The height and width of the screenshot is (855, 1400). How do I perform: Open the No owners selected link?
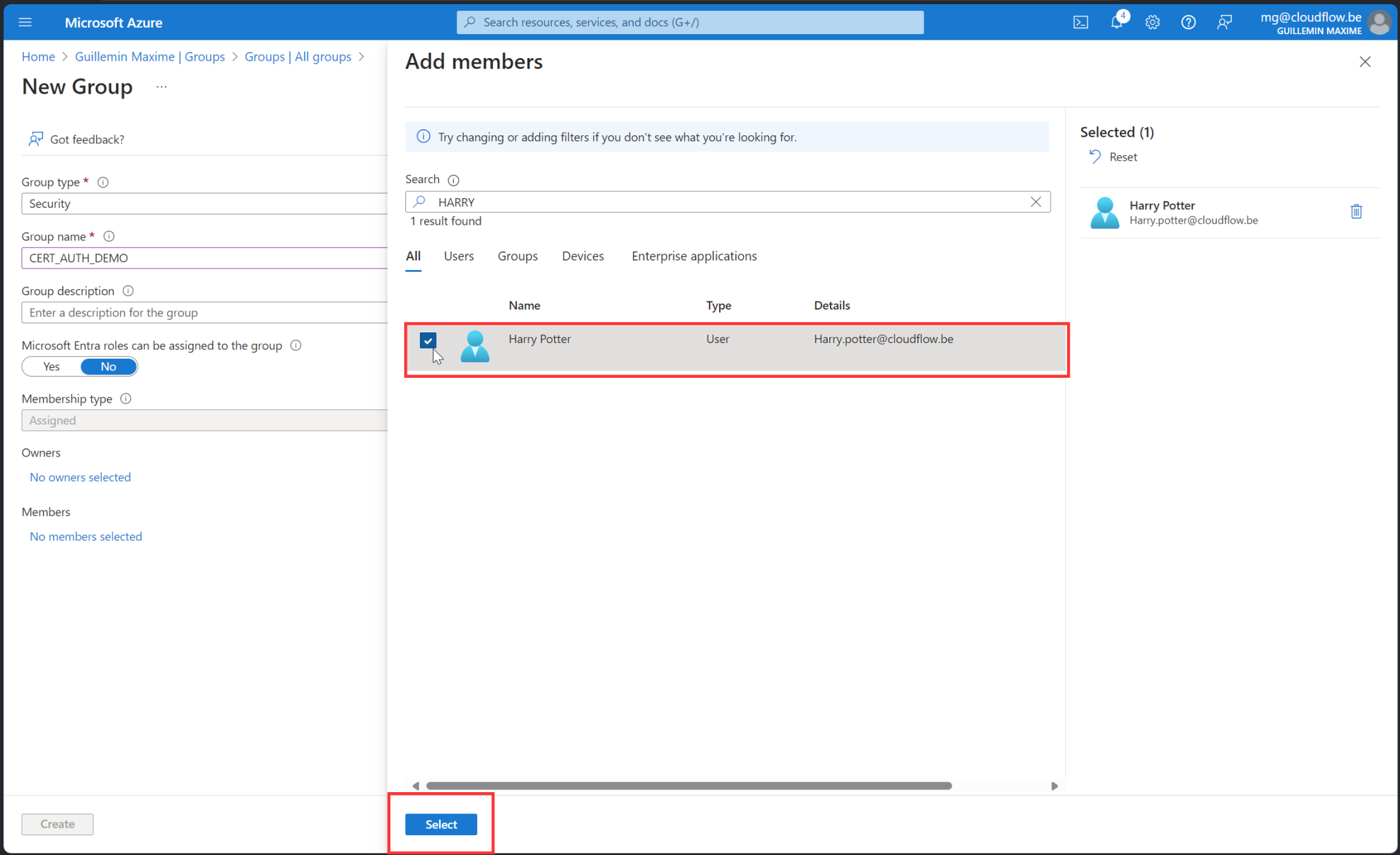tap(80, 477)
